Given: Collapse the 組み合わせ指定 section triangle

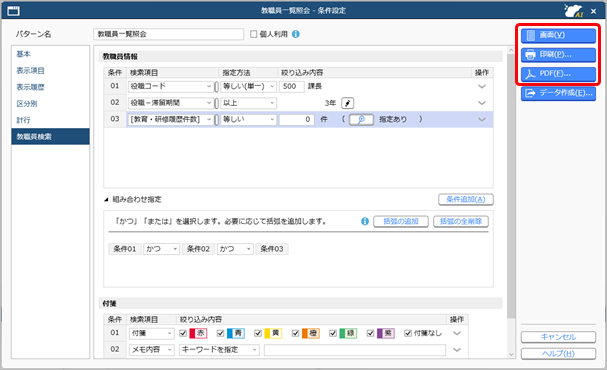Looking at the screenshot, I should pyautogui.click(x=106, y=200).
